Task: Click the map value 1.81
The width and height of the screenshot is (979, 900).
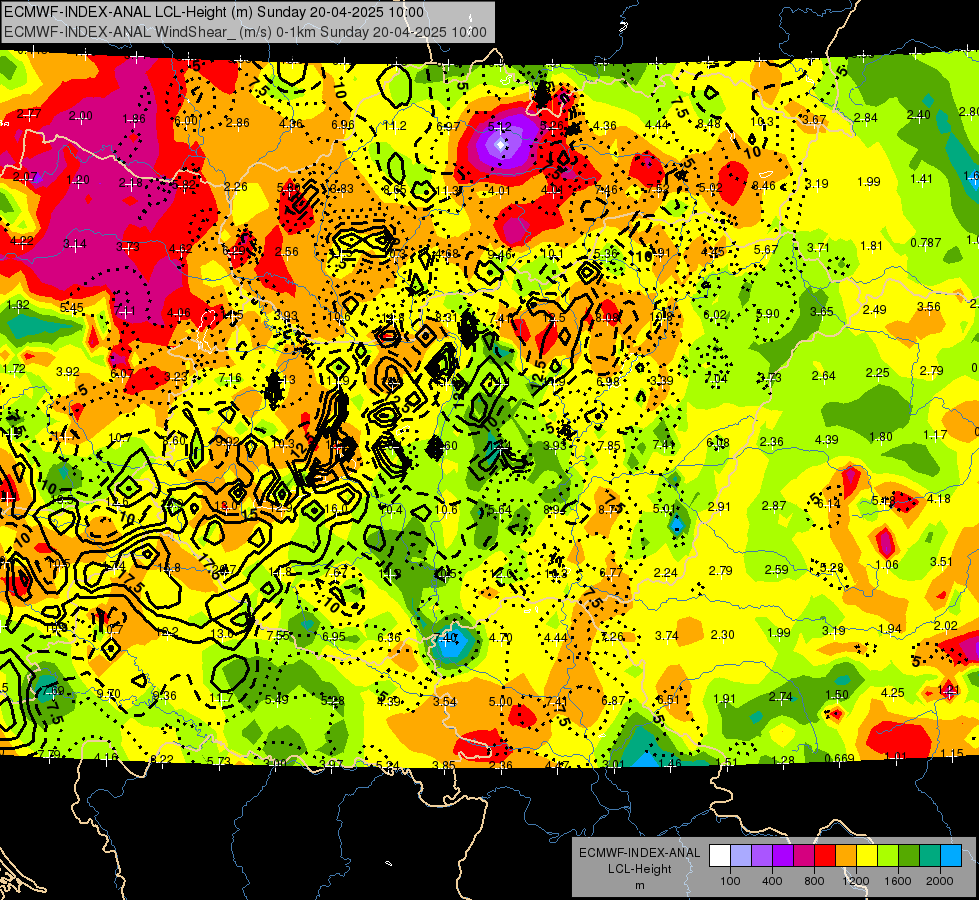Action: [x=872, y=245]
